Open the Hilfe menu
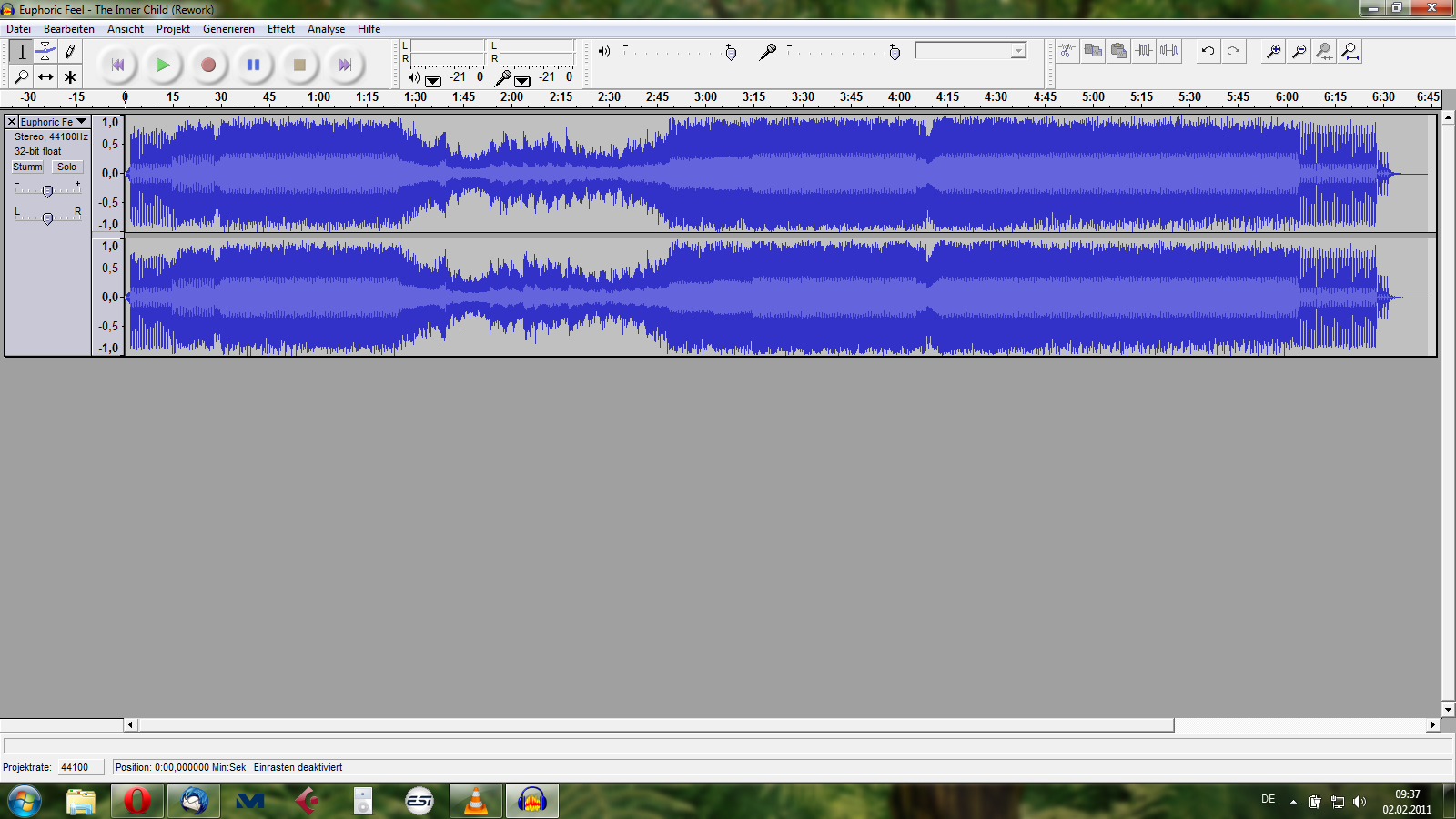 pos(369,29)
